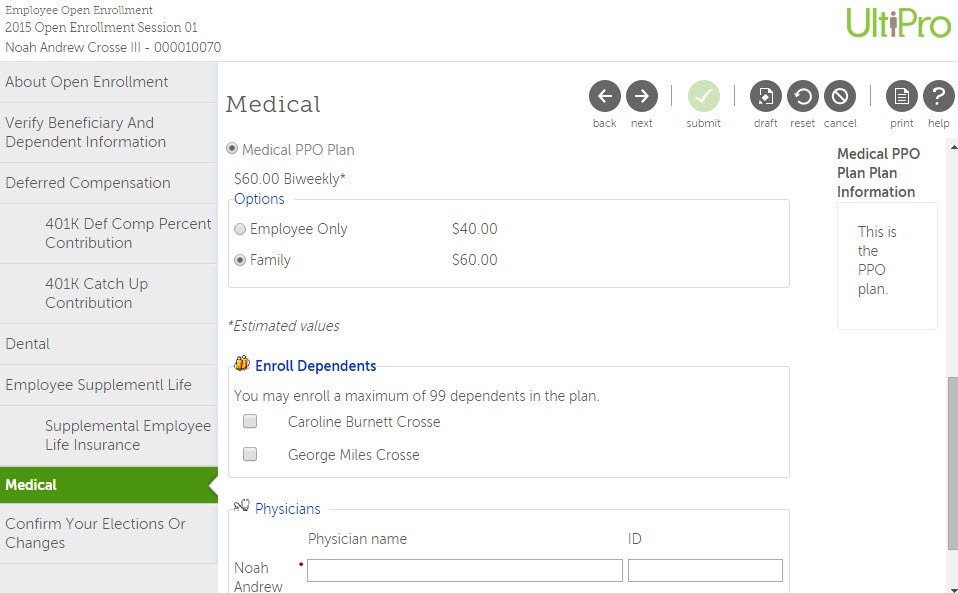The width and height of the screenshot is (958, 593).
Task: Choose the Medical PPO Plan radio button
Action: [232, 149]
